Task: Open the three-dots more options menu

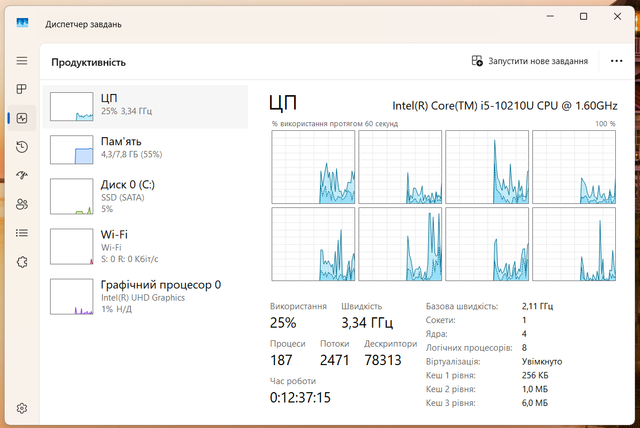Action: [x=616, y=61]
